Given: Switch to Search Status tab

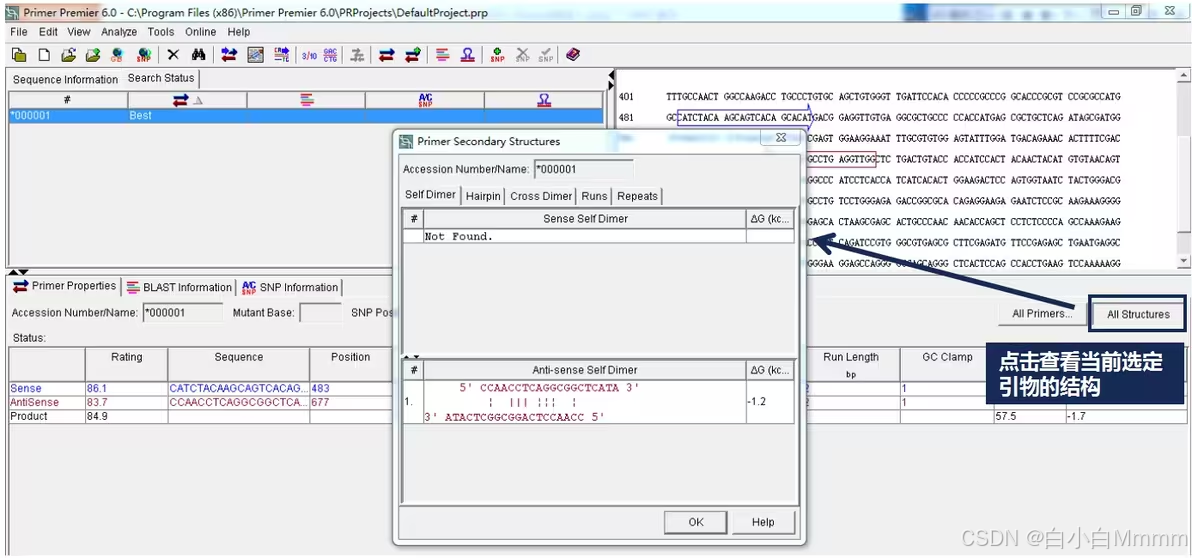Looking at the screenshot, I should 161,78.
